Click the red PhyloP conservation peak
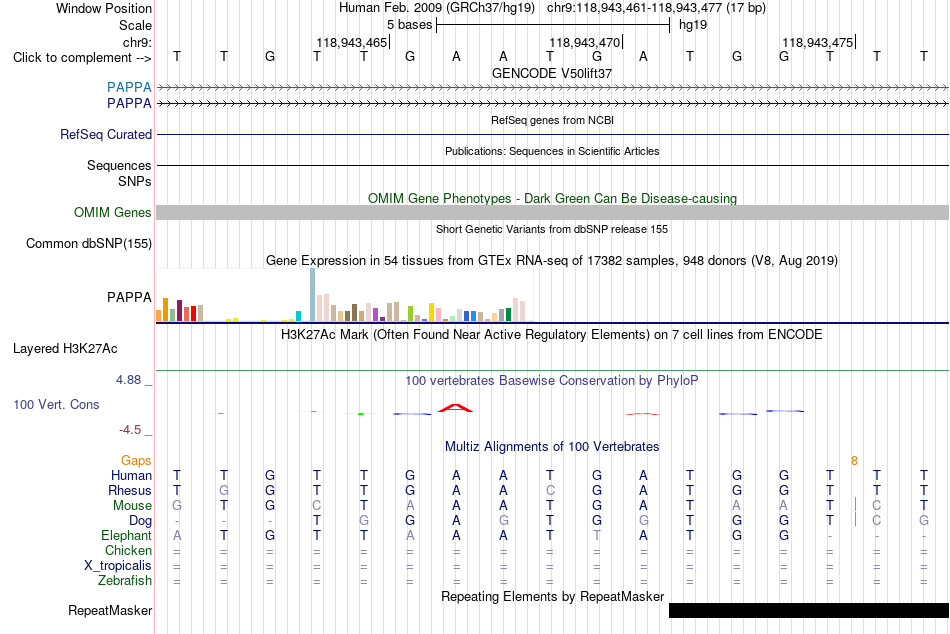Screen dimensions: 950x634 [x=456, y=408]
